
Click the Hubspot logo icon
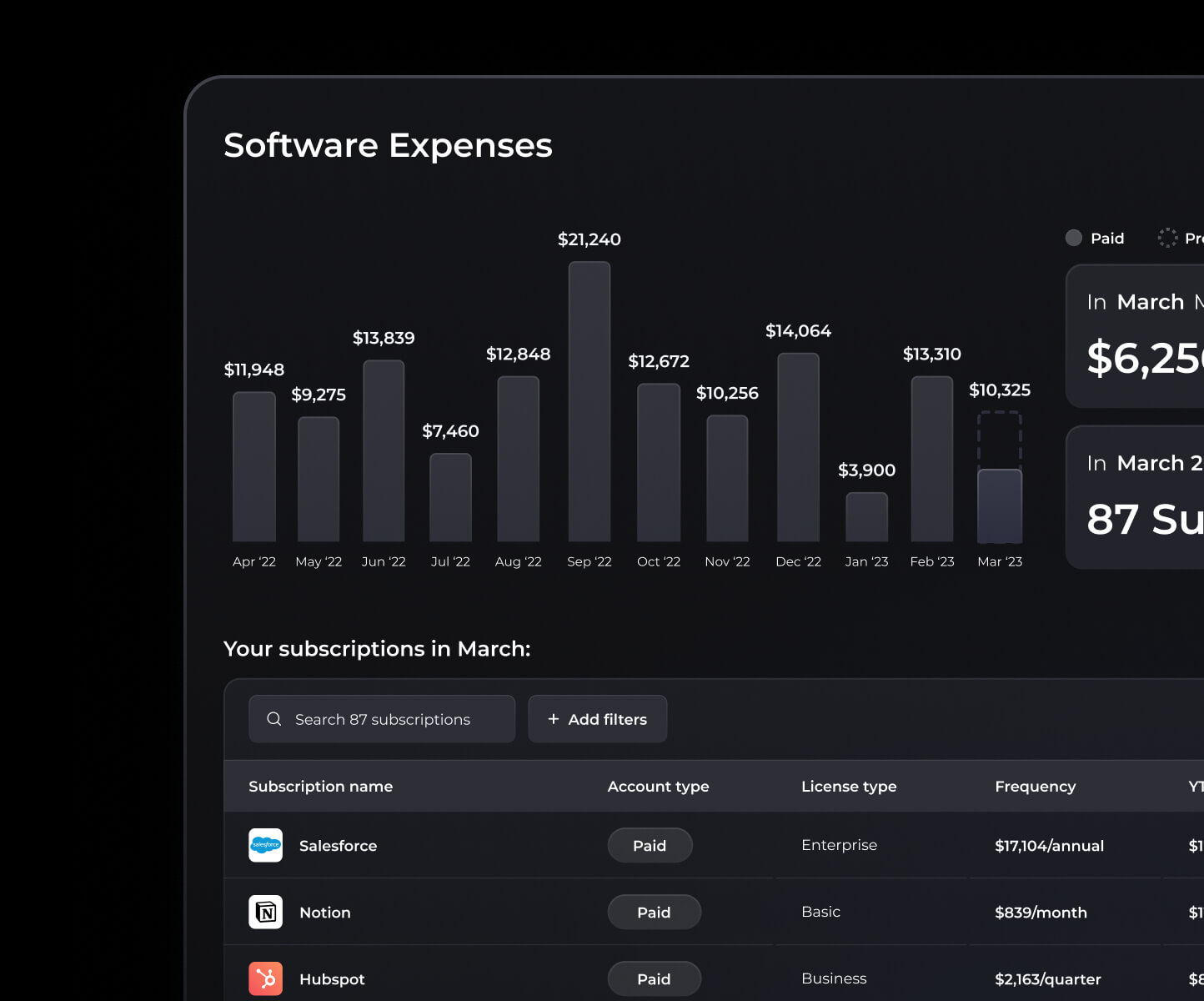(x=265, y=978)
